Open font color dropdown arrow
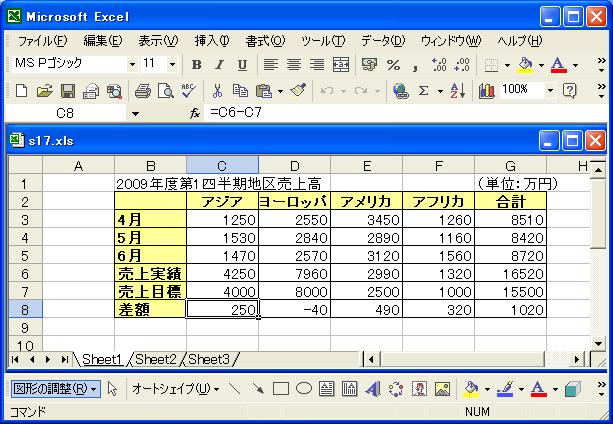This screenshot has width=613, height=424. point(575,65)
